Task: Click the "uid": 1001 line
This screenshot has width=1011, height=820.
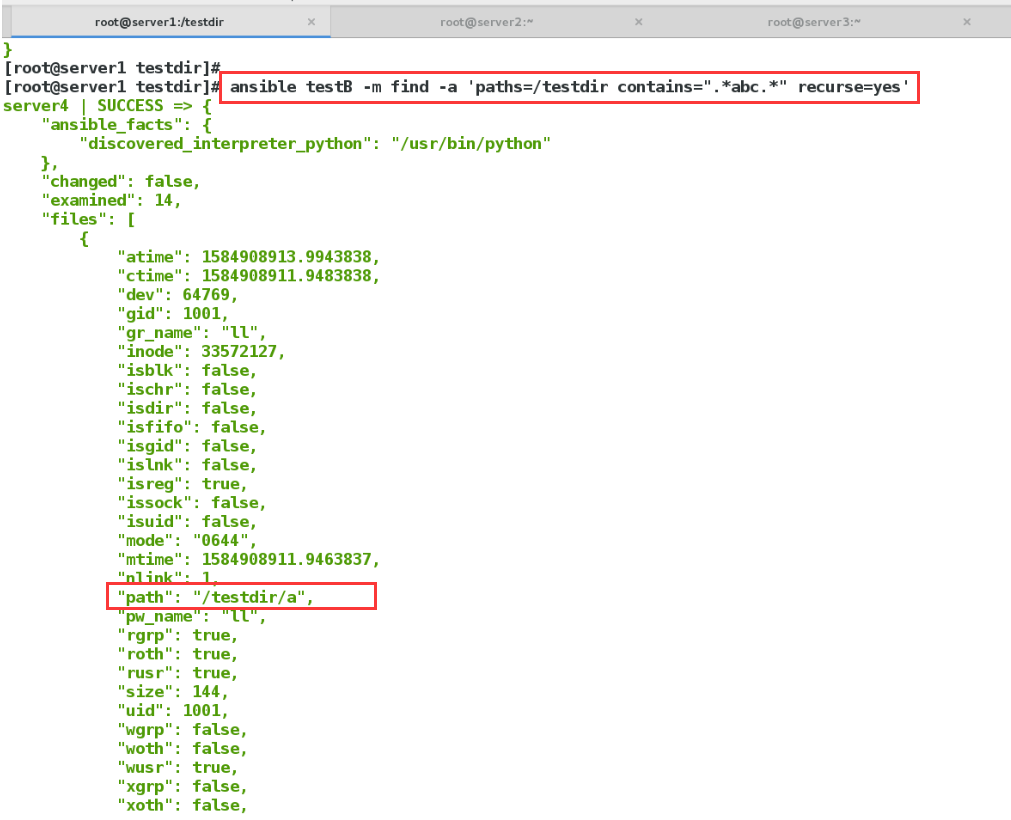Action: 173,711
